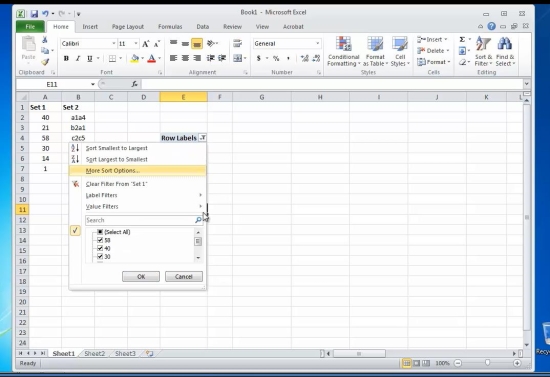The width and height of the screenshot is (550, 377).
Task: Open Sort & Filter menu
Action: [x=483, y=51]
